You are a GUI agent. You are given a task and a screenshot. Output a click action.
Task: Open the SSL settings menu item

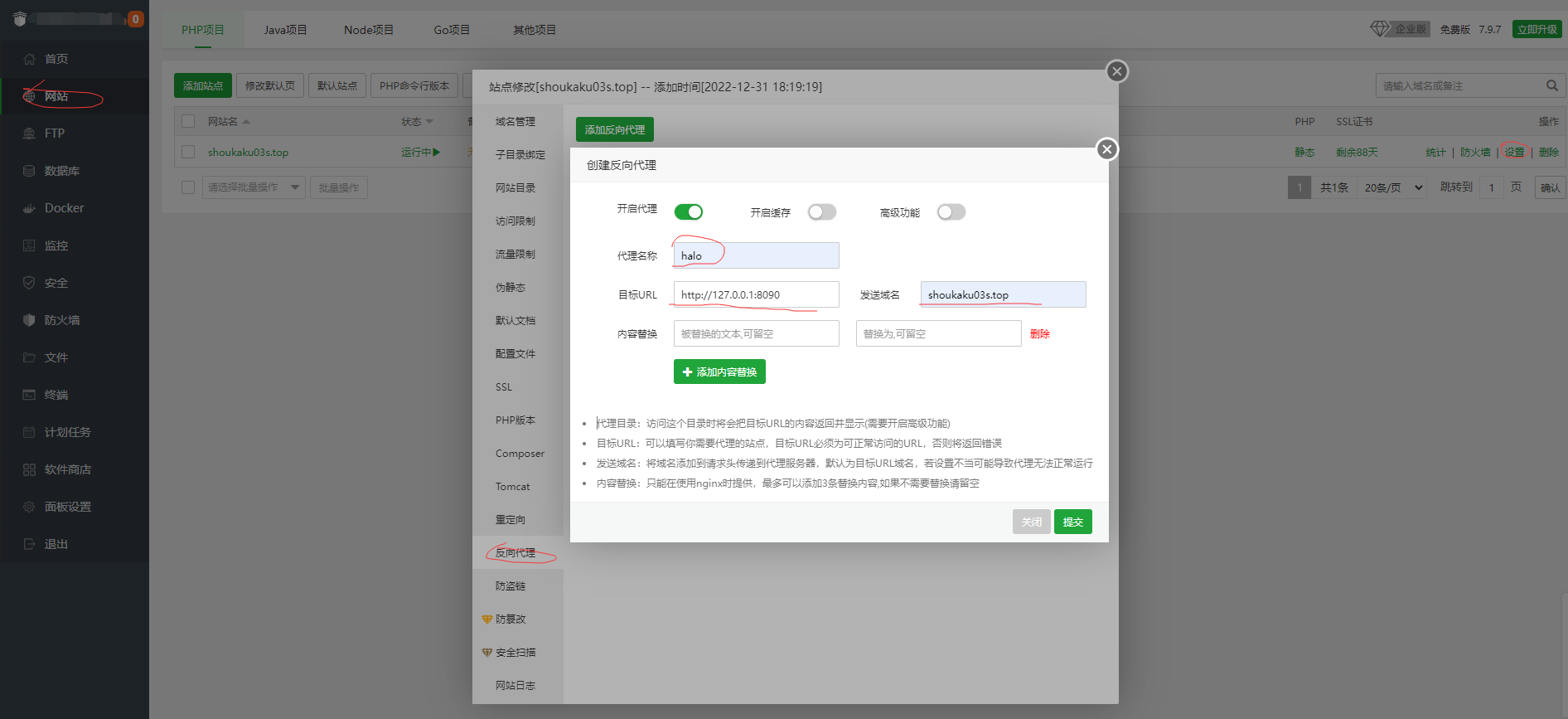[x=504, y=387]
